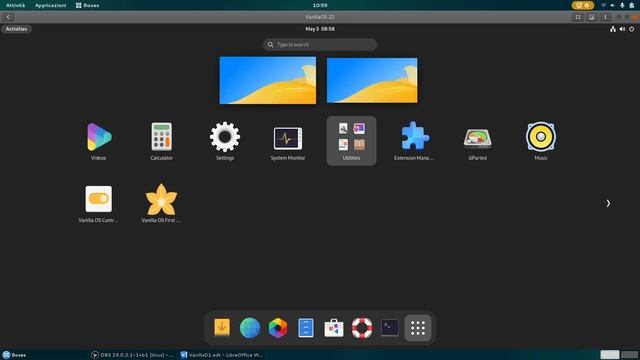The height and width of the screenshot is (360, 640).
Task: Click the host Wi-Fi icon
Action: (603, 5)
